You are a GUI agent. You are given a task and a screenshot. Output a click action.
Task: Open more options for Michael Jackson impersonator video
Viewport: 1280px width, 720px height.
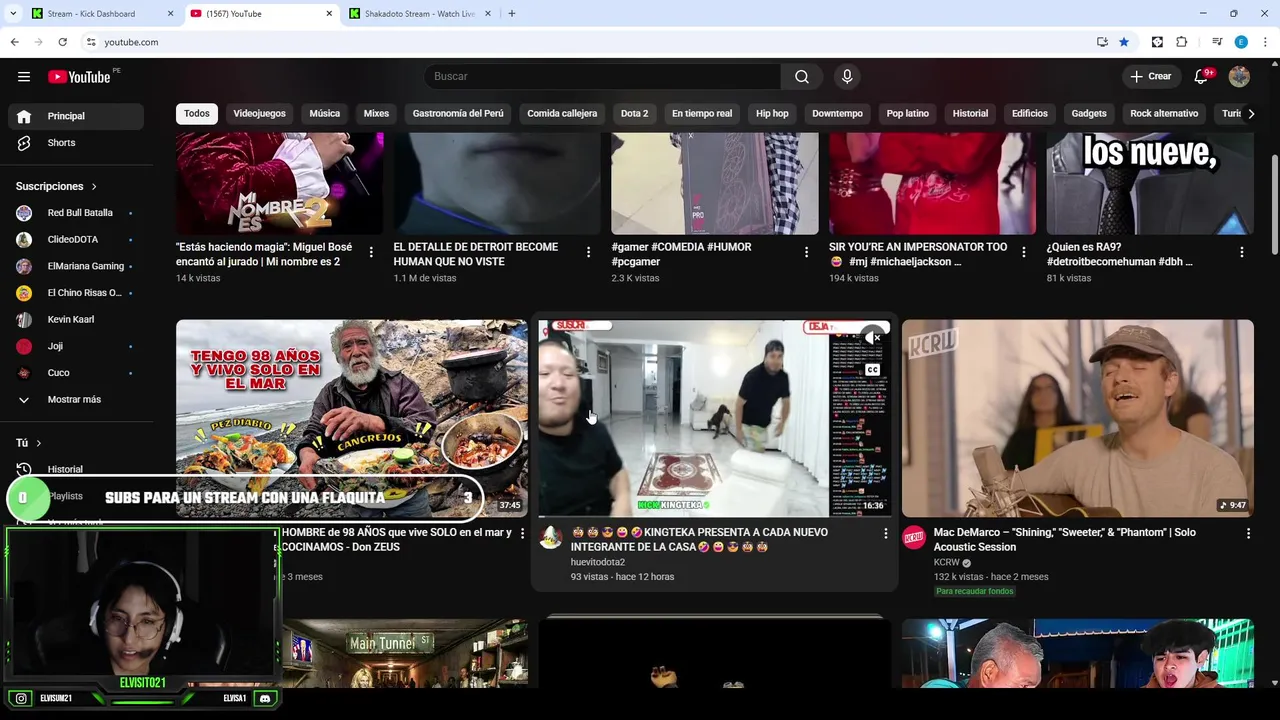click(x=1024, y=252)
